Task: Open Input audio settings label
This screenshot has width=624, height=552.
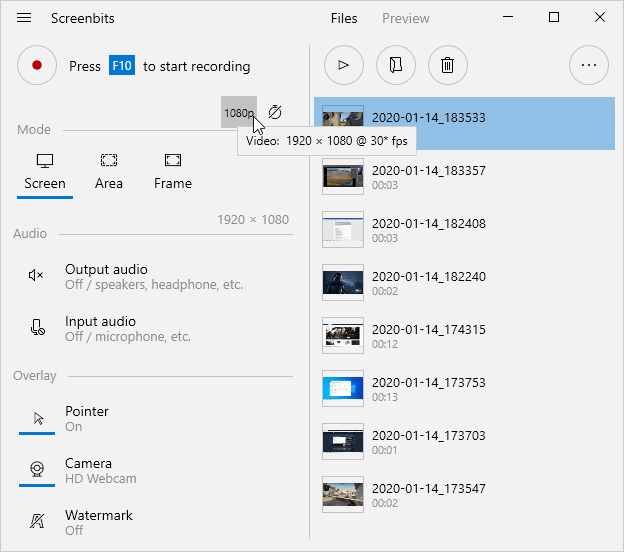Action: 128,329
